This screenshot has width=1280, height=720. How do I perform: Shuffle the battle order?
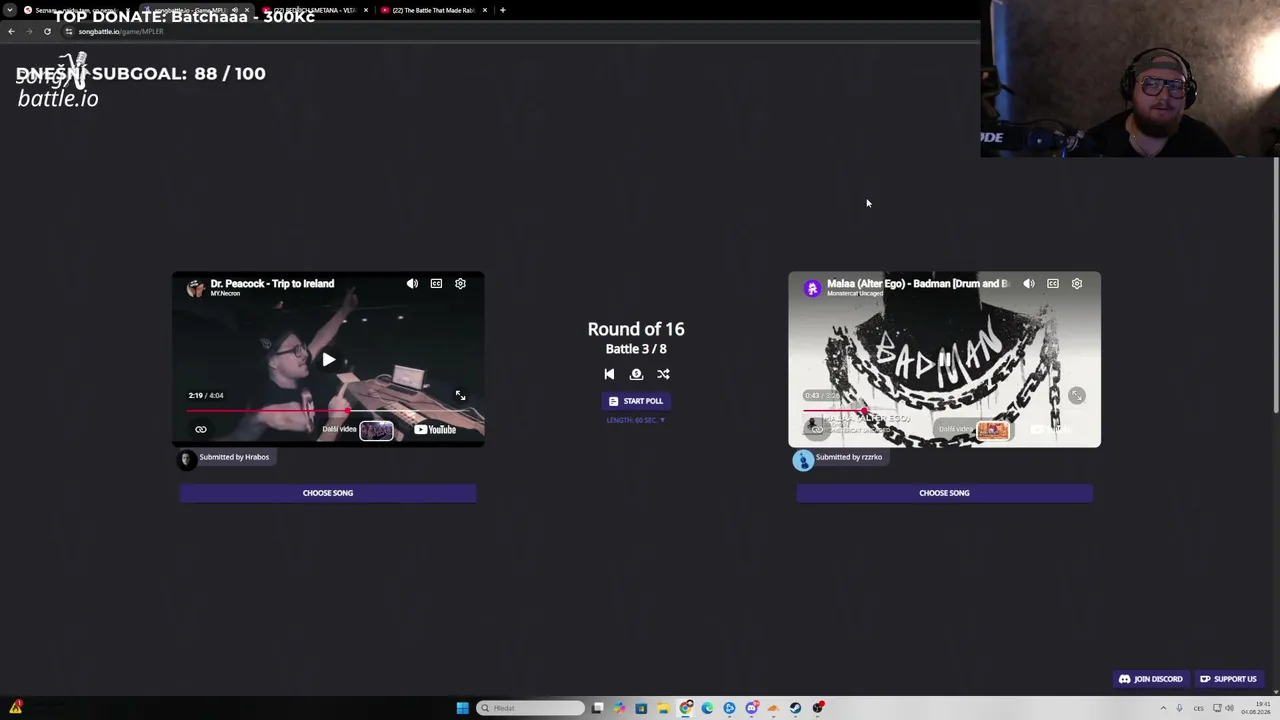point(663,374)
